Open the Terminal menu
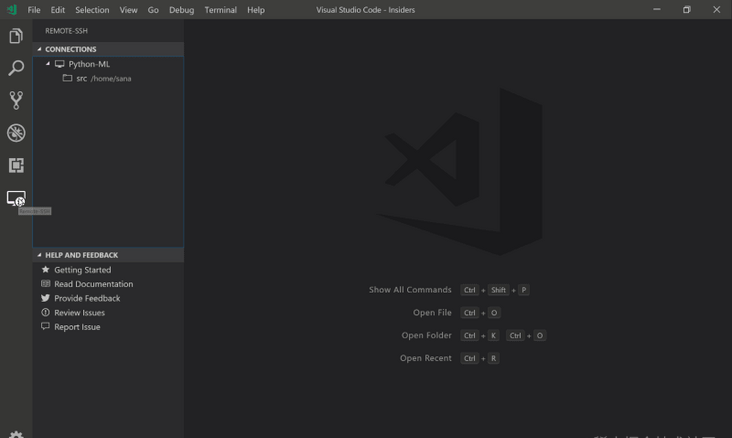This screenshot has height=438, width=732. (x=220, y=10)
